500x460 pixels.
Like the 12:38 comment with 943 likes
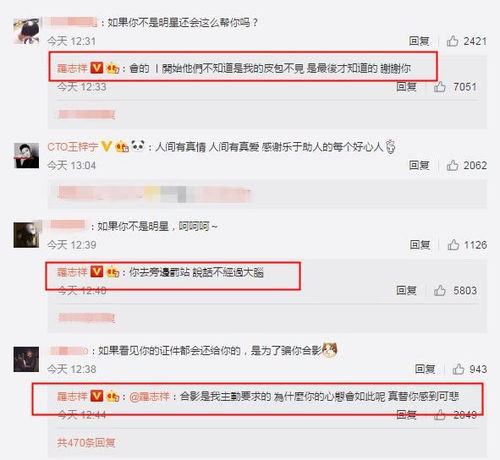458,369
